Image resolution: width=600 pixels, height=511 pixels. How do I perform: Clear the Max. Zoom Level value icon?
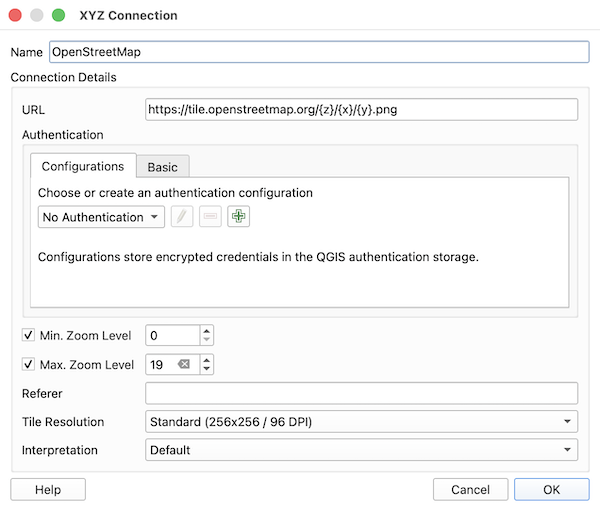coord(184,364)
